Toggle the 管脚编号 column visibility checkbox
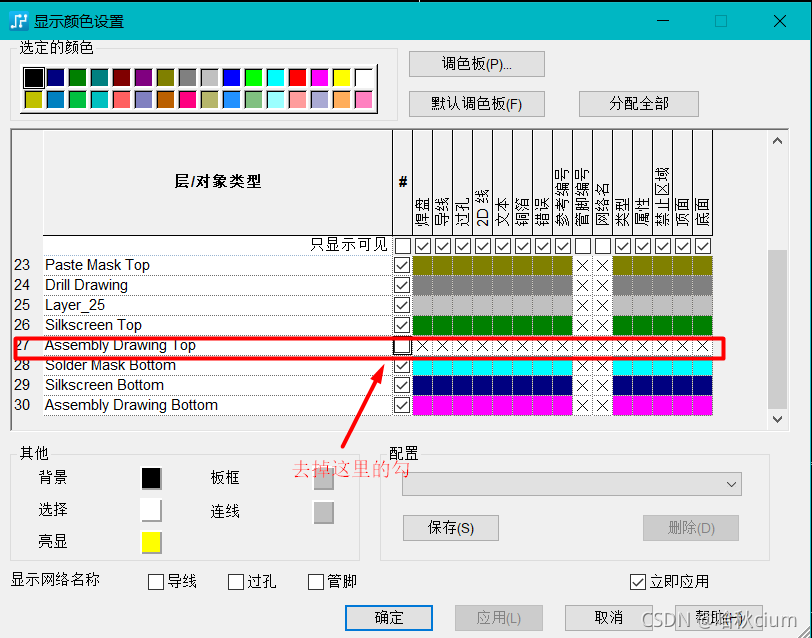The image size is (812, 638). (583, 246)
